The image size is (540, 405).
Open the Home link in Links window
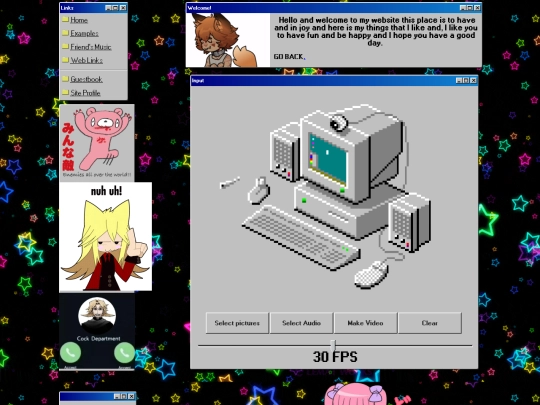[79, 20]
